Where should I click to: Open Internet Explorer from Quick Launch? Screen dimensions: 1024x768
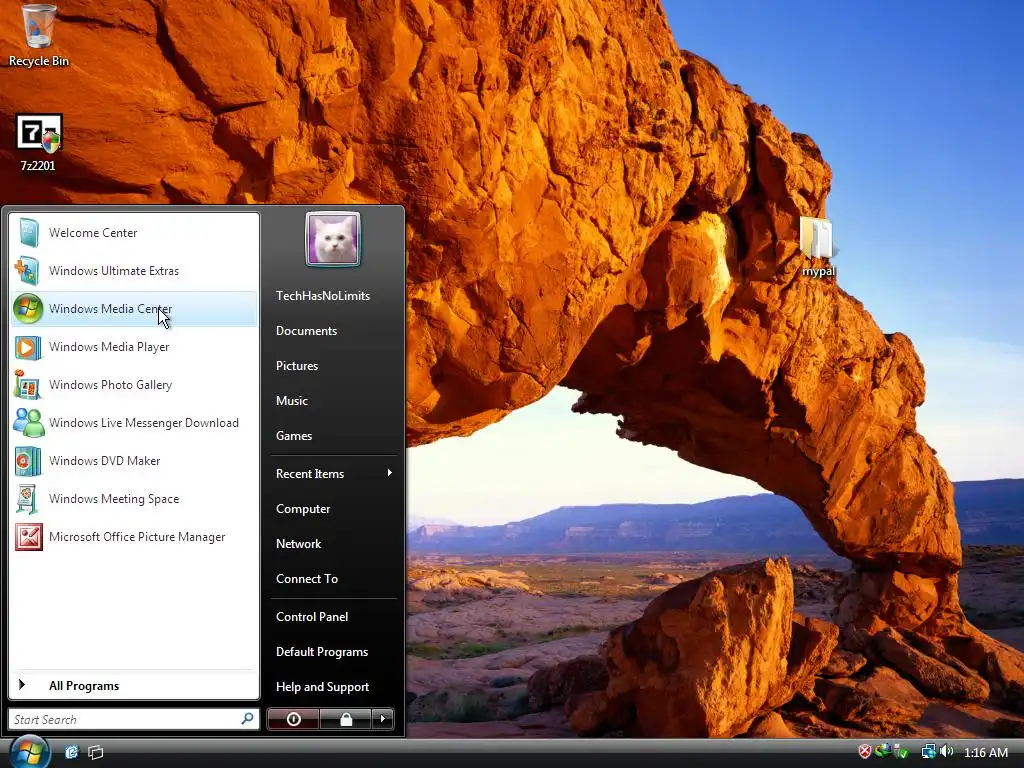(x=71, y=752)
